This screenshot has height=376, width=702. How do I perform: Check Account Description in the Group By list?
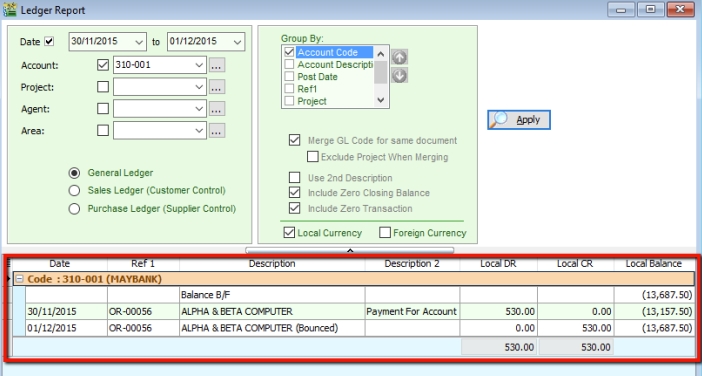pyautogui.click(x=289, y=64)
